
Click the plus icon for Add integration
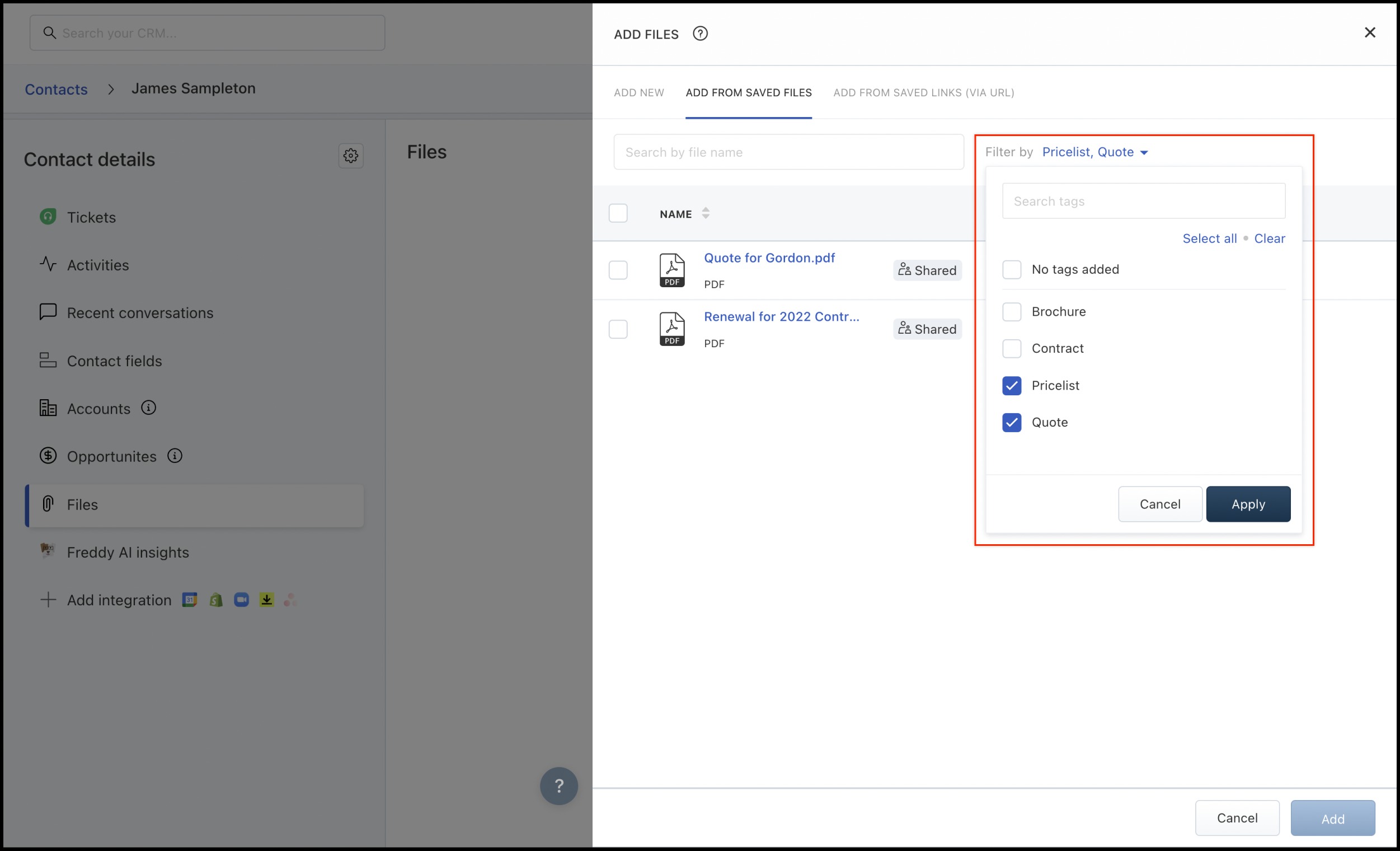[x=48, y=600]
